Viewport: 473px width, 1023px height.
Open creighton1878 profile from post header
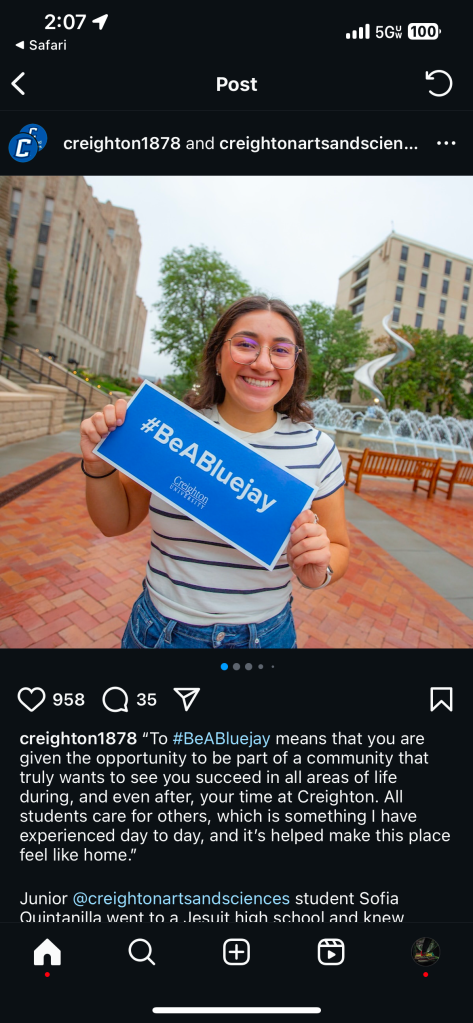point(121,144)
